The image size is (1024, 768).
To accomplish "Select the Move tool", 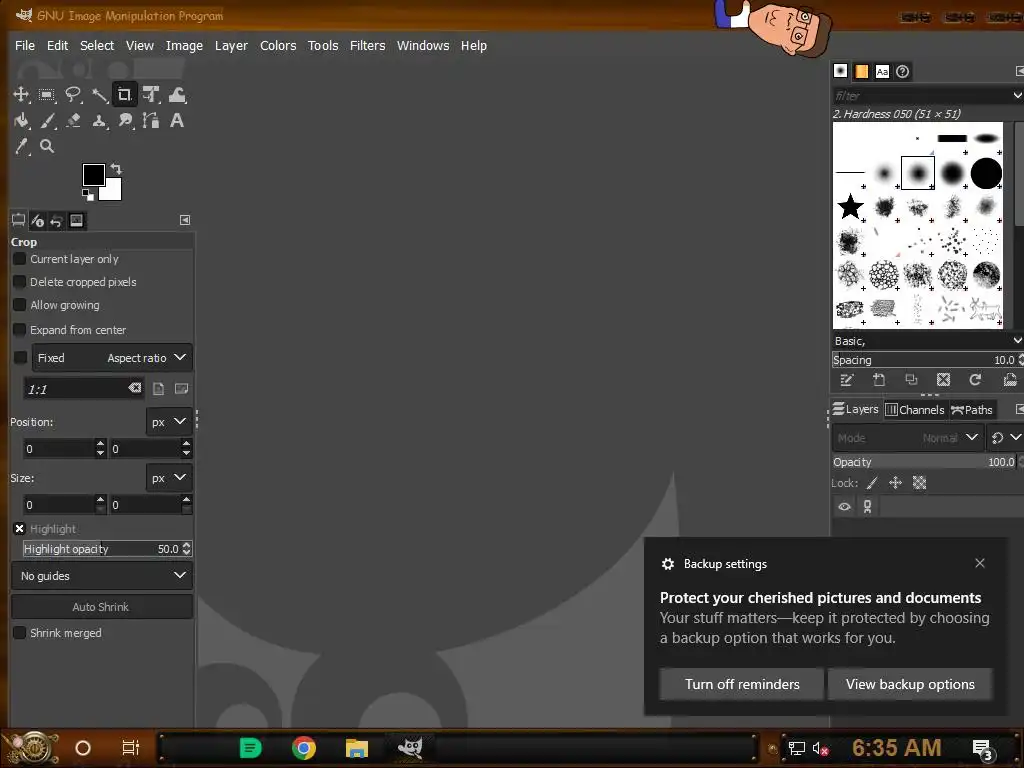I will (21, 95).
